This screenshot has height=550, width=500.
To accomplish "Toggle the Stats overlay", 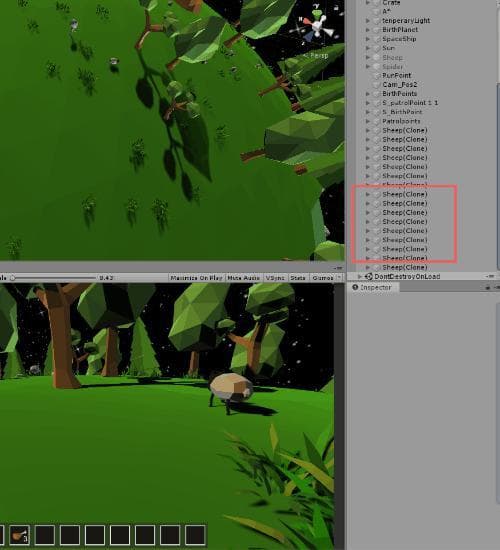I will (298, 278).
